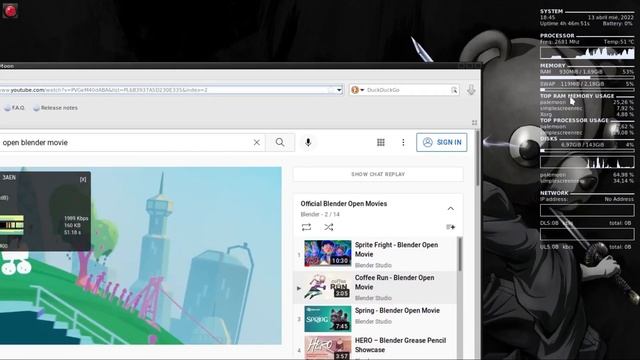Open Spring - Blender Open Movie title
640x360 pixels.
tap(397, 311)
